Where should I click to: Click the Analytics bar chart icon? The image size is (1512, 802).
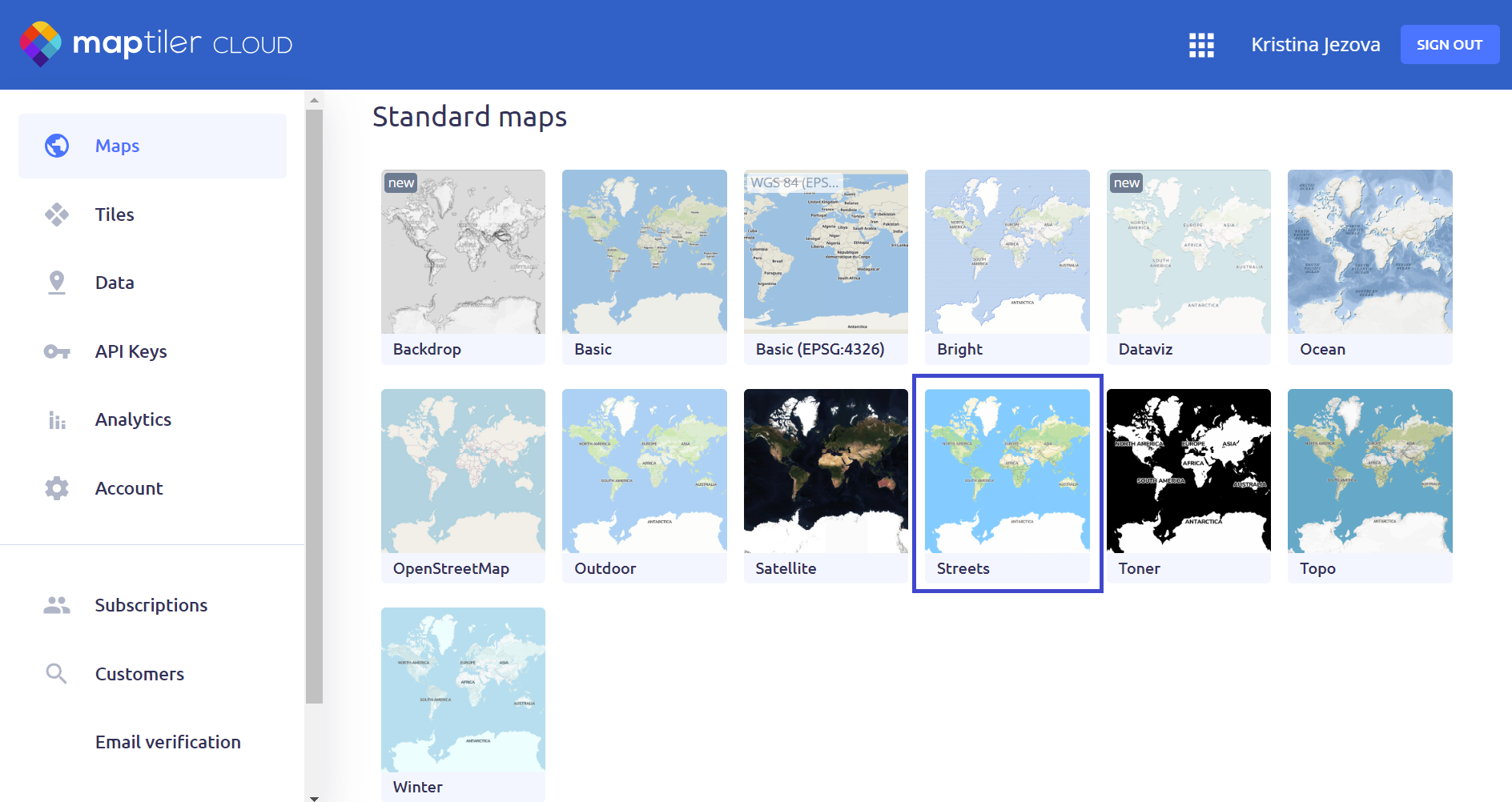point(57,419)
